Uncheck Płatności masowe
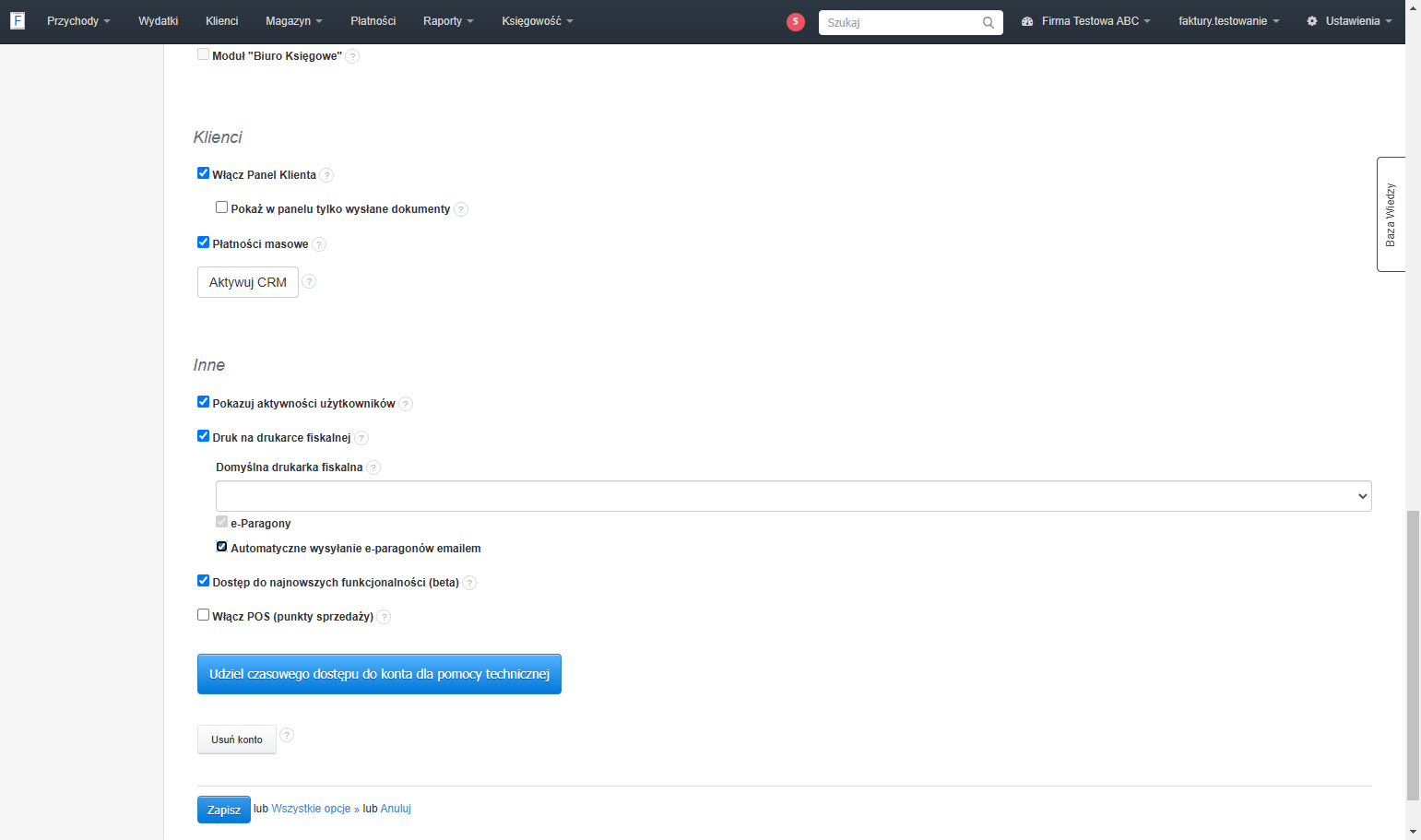 pos(203,243)
